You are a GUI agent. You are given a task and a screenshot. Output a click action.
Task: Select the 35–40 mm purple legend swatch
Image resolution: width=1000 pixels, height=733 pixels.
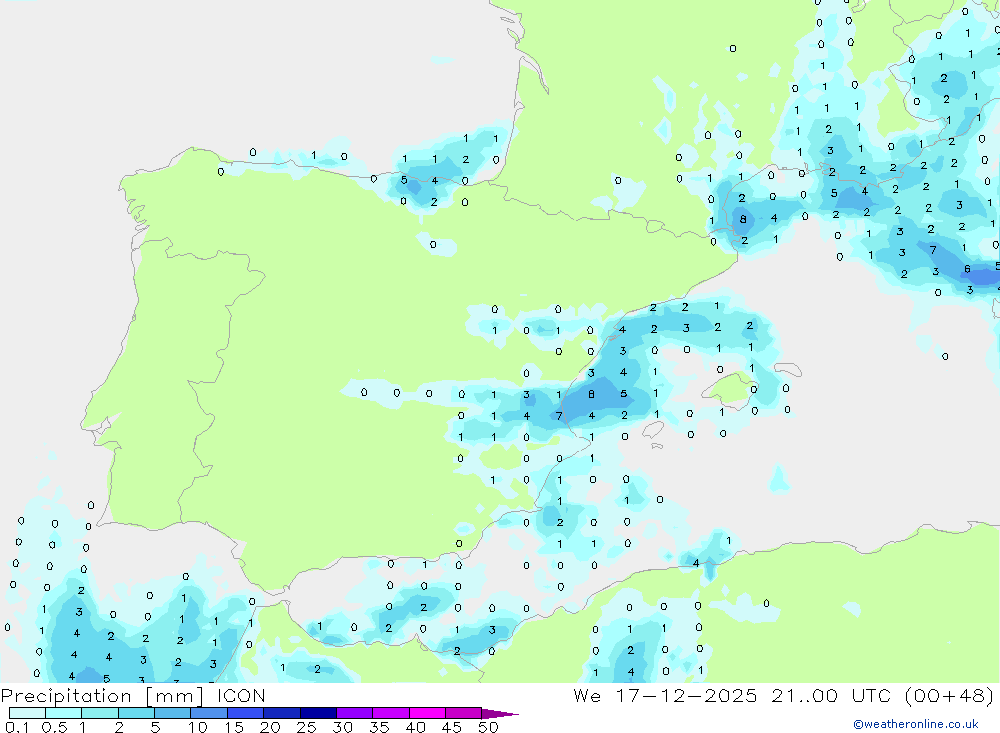click(x=391, y=713)
